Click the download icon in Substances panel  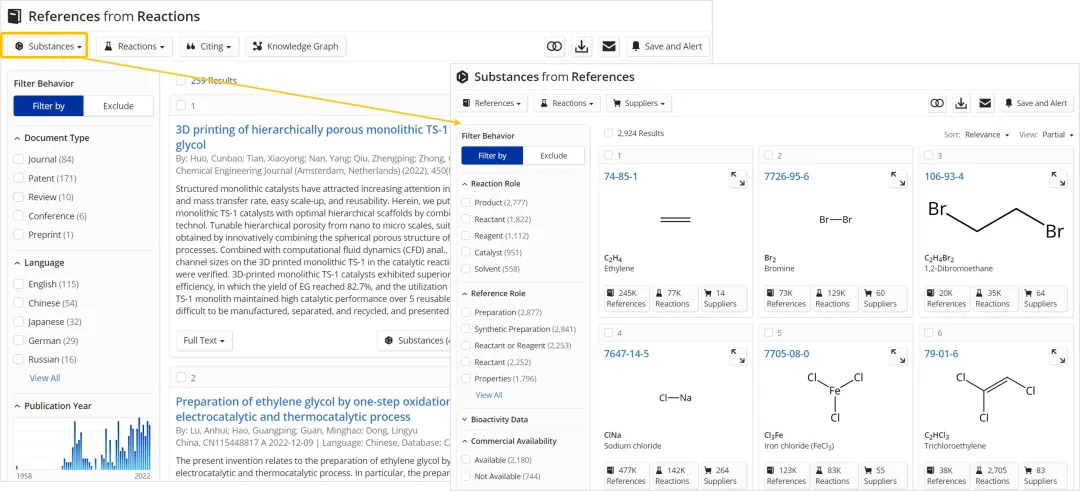[x=961, y=103]
